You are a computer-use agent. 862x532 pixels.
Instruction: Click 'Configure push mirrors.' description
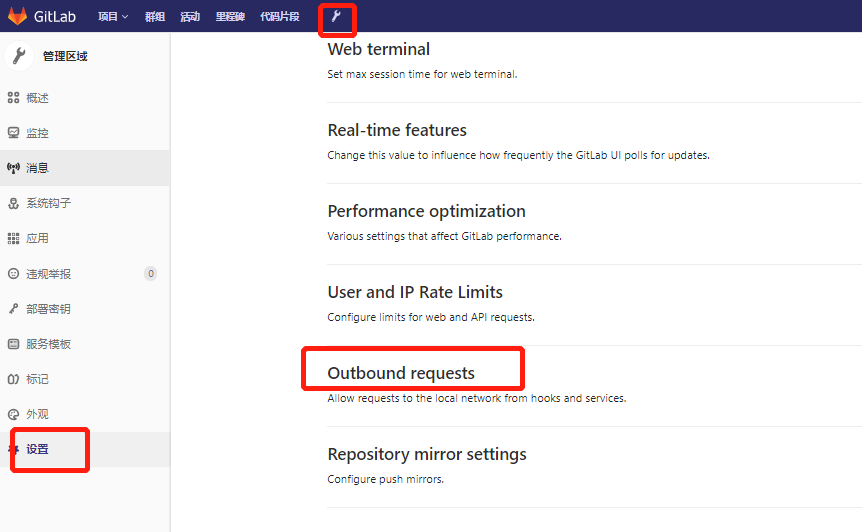pyautogui.click(x=385, y=479)
